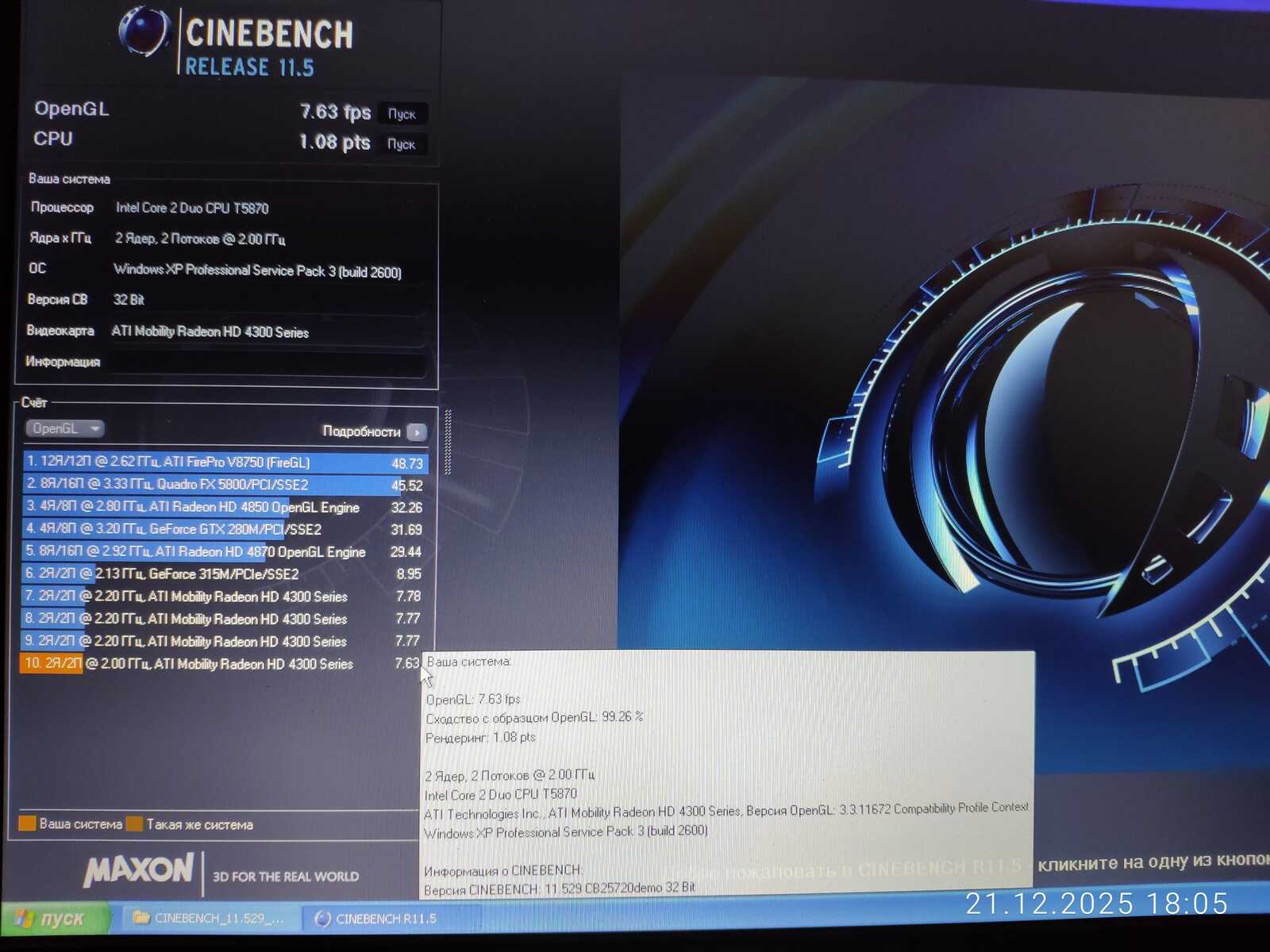The image size is (1270, 952).
Task: Click the 32 Bit version value
Action: click(129, 300)
